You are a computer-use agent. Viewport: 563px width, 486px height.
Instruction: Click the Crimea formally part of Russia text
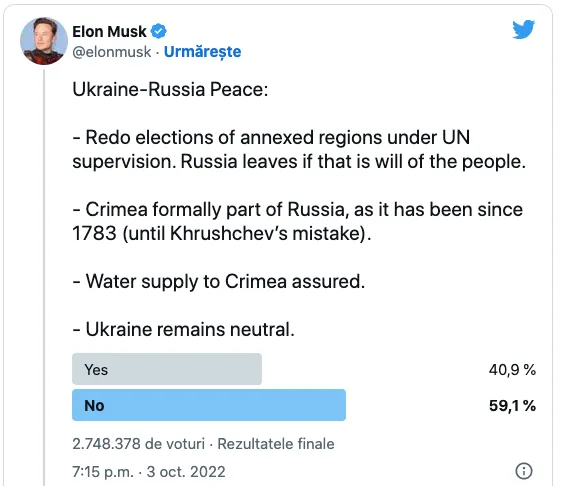(x=298, y=221)
